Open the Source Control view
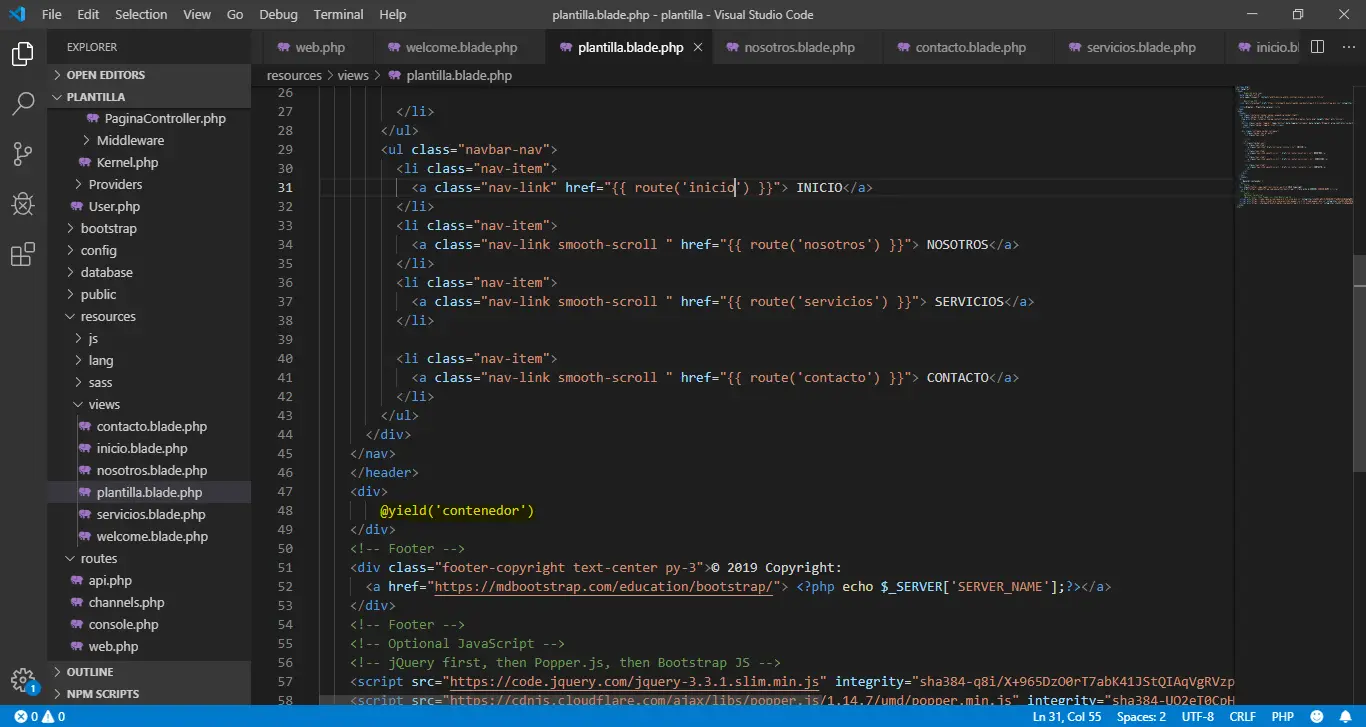 22,153
